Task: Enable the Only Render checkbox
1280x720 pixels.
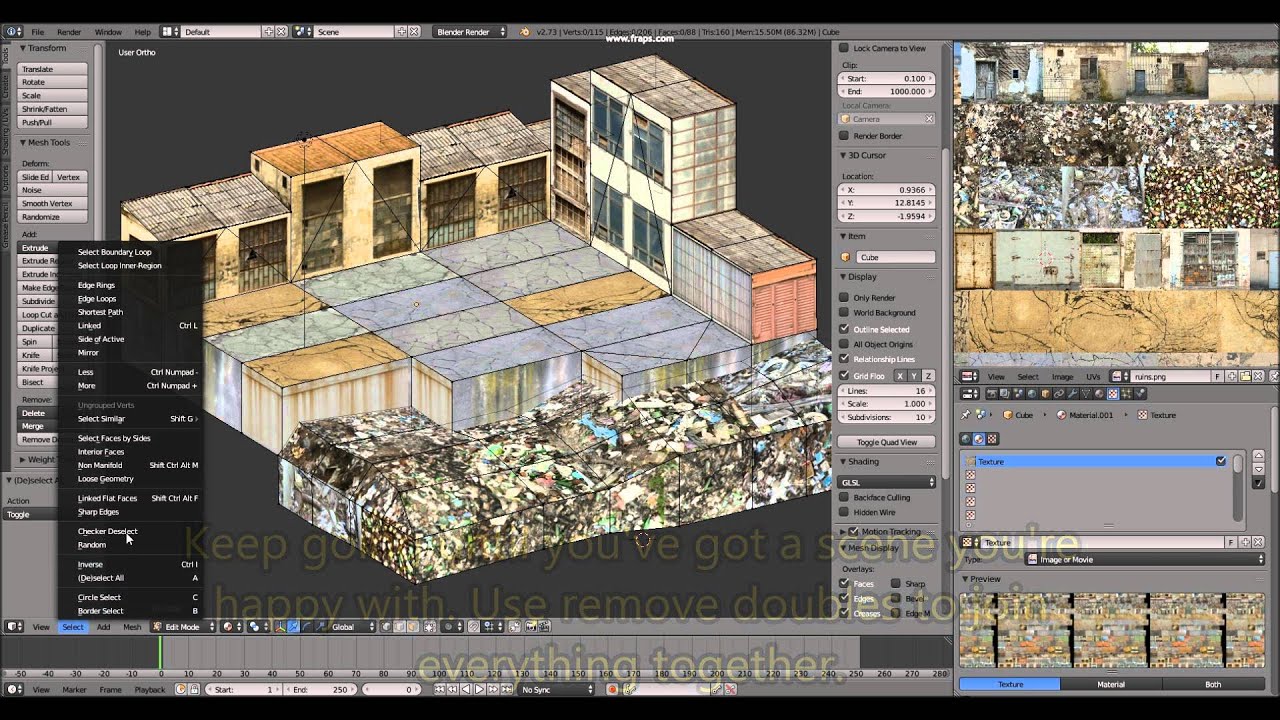Action: point(844,298)
